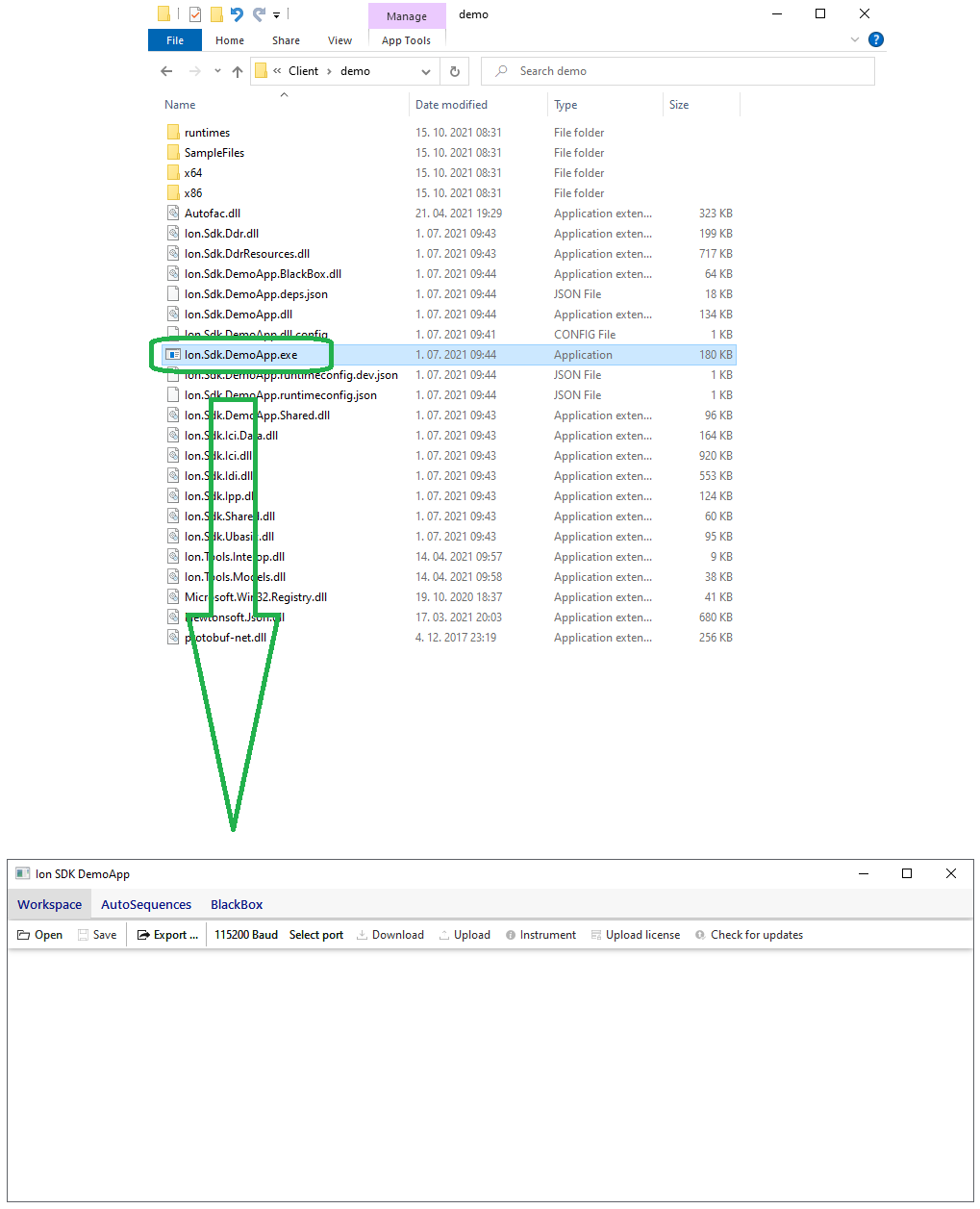Click the Open folder icon in DemoApp toolbar
Viewport: 980px width, 1209px height.
point(24,935)
